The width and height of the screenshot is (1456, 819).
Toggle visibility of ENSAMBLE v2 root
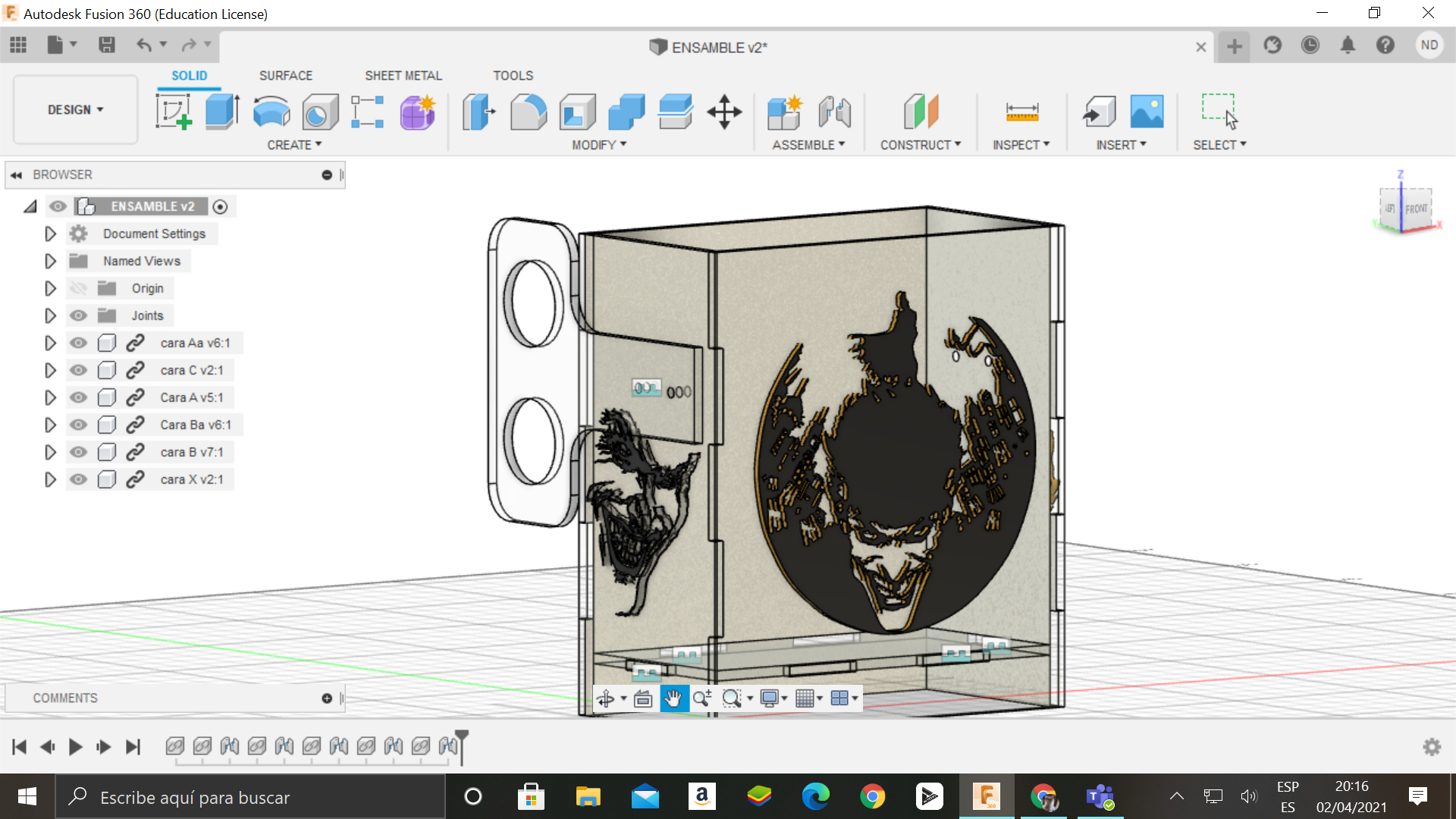click(58, 206)
